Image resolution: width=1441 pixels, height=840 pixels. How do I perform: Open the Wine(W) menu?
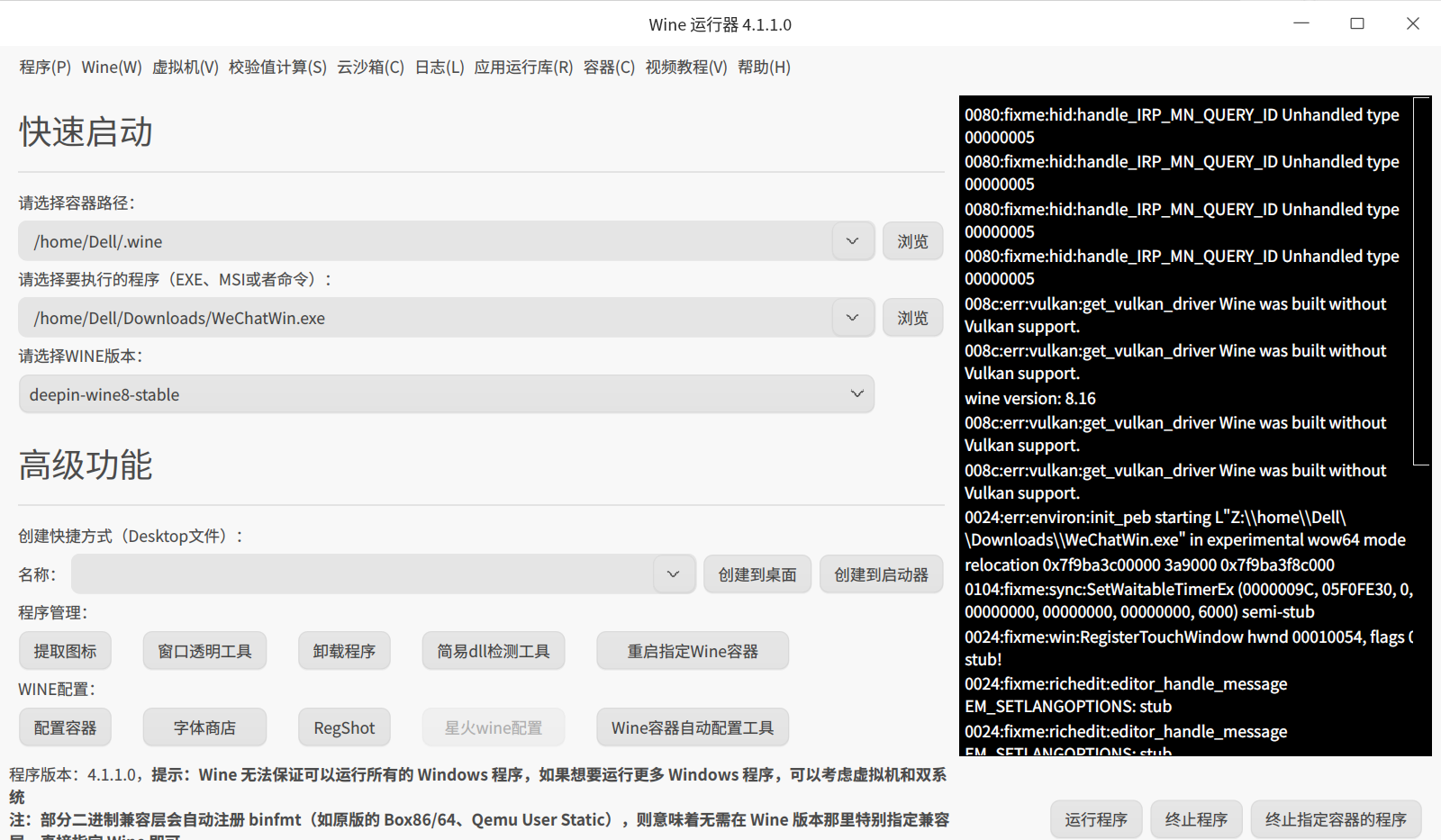(x=112, y=68)
